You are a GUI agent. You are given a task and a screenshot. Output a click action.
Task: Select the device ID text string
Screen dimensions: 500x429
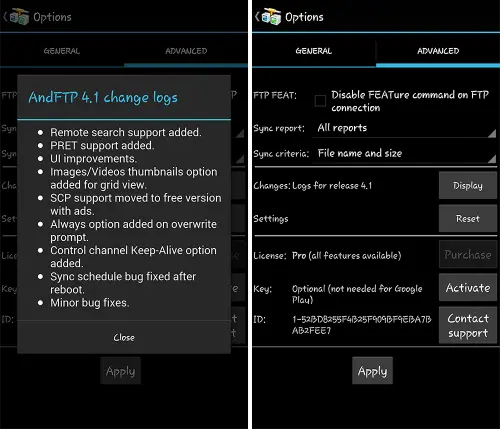tap(362, 325)
